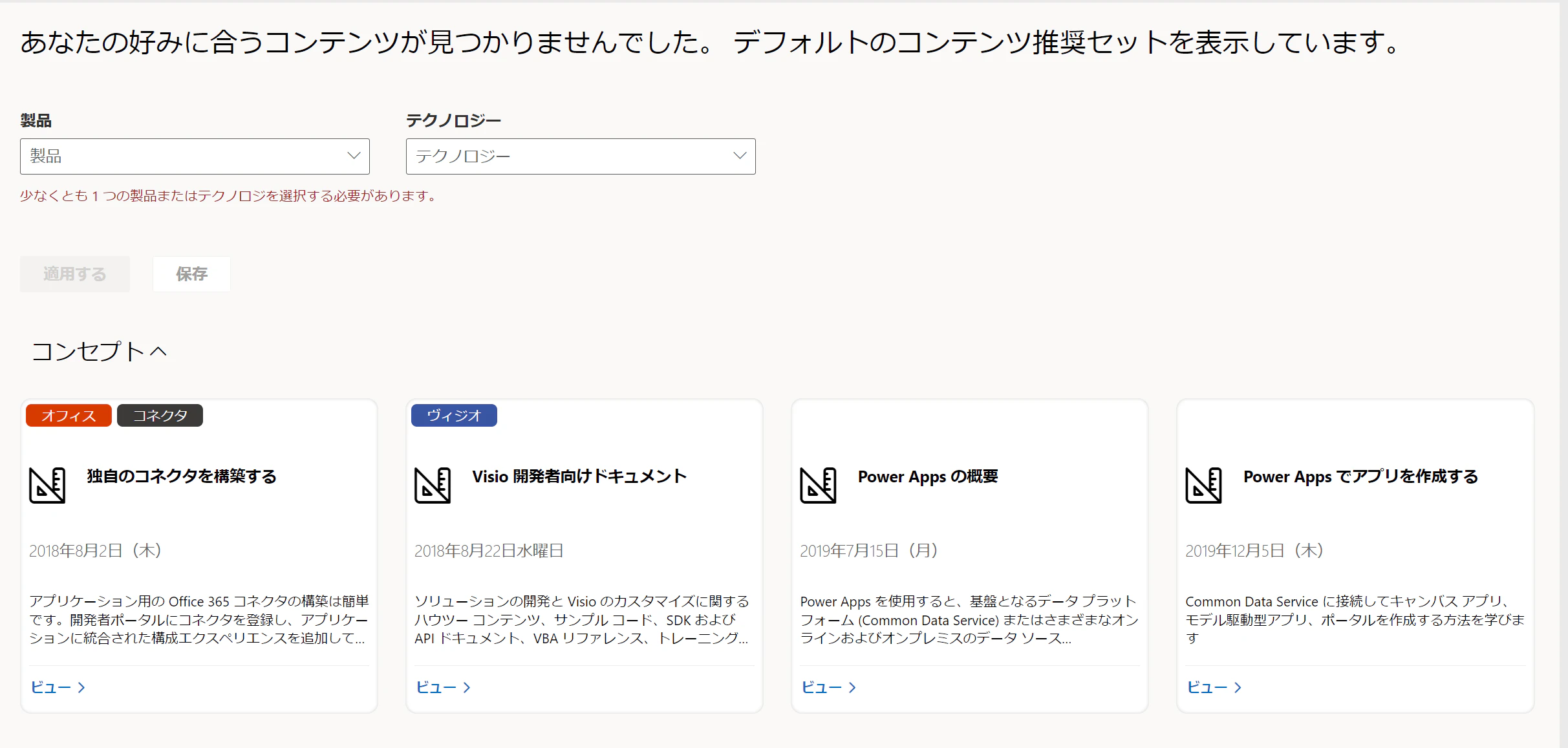Click the page heading about default content
This screenshot has width=1568, height=748.
tap(712, 43)
